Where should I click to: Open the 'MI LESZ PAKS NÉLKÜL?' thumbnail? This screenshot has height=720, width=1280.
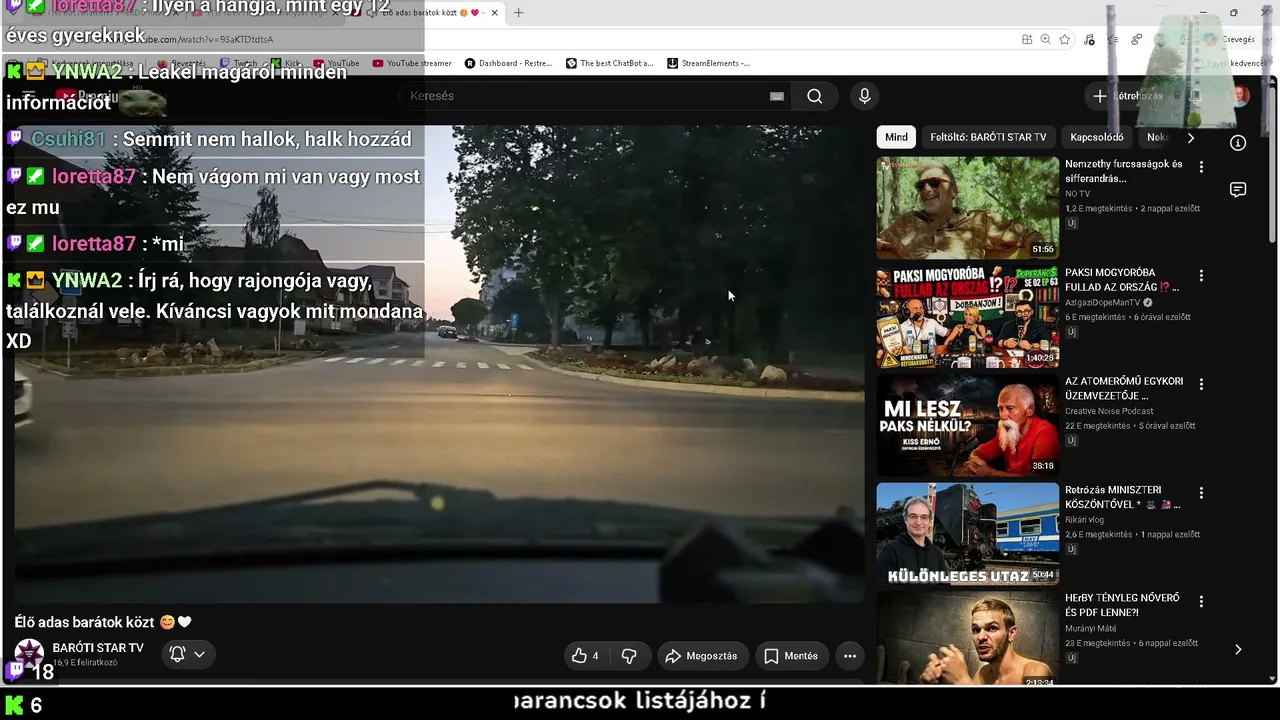pos(967,425)
